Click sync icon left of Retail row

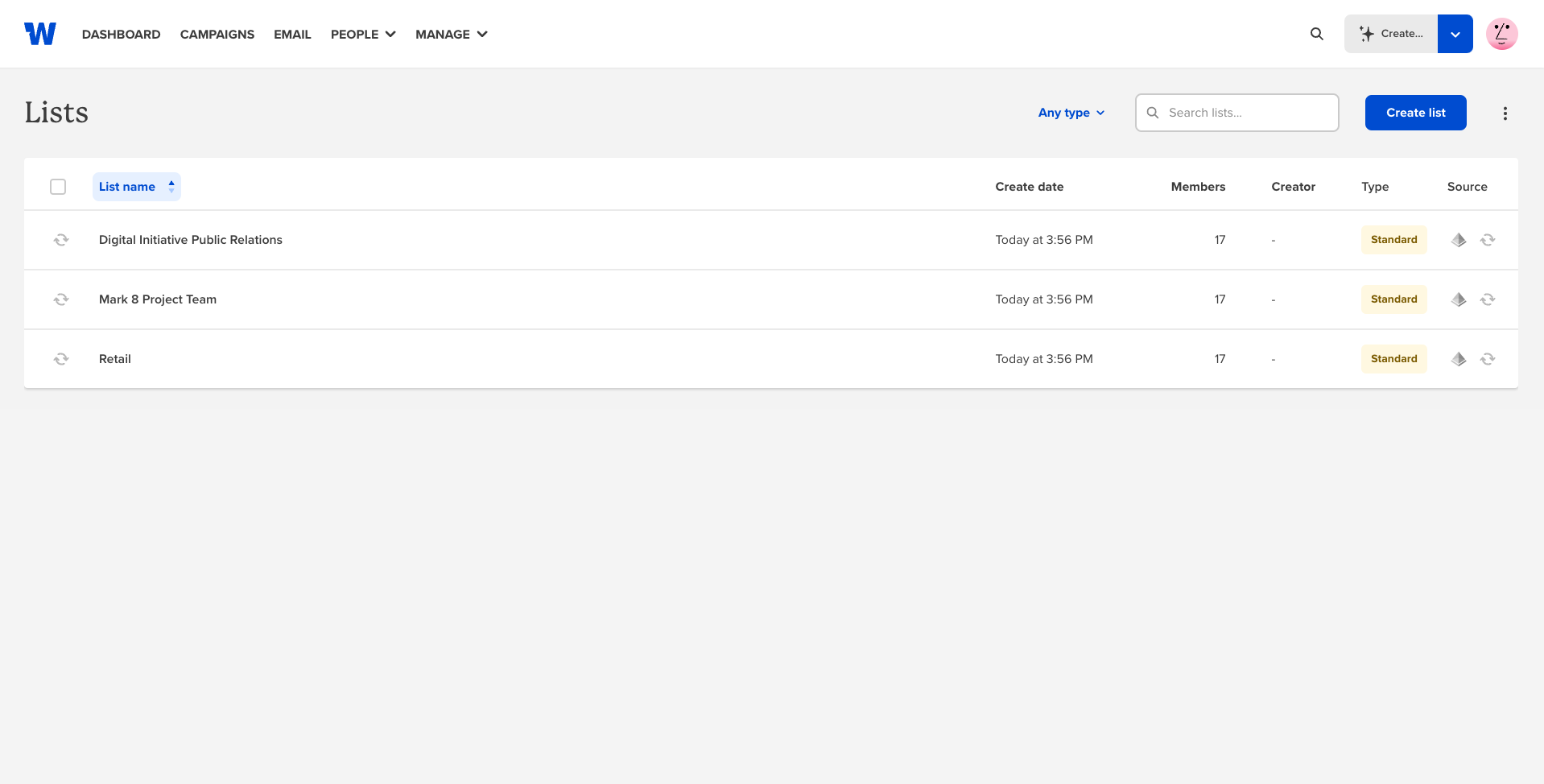61,359
